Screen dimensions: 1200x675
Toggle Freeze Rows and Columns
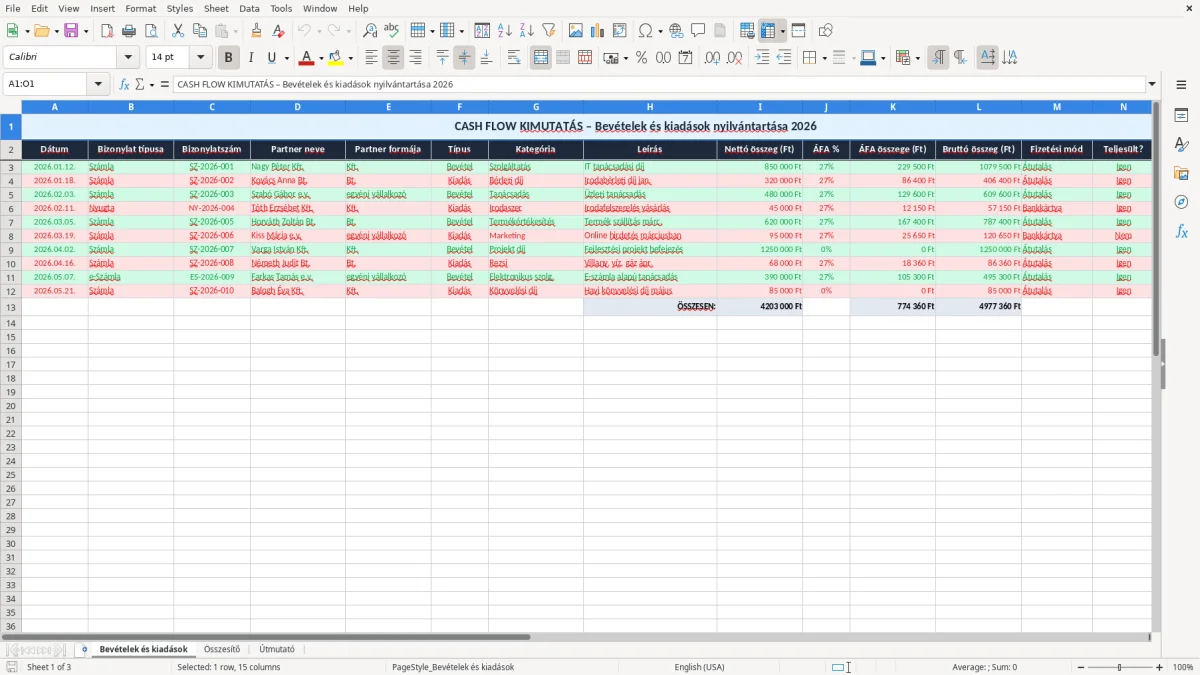pyautogui.click(x=768, y=31)
